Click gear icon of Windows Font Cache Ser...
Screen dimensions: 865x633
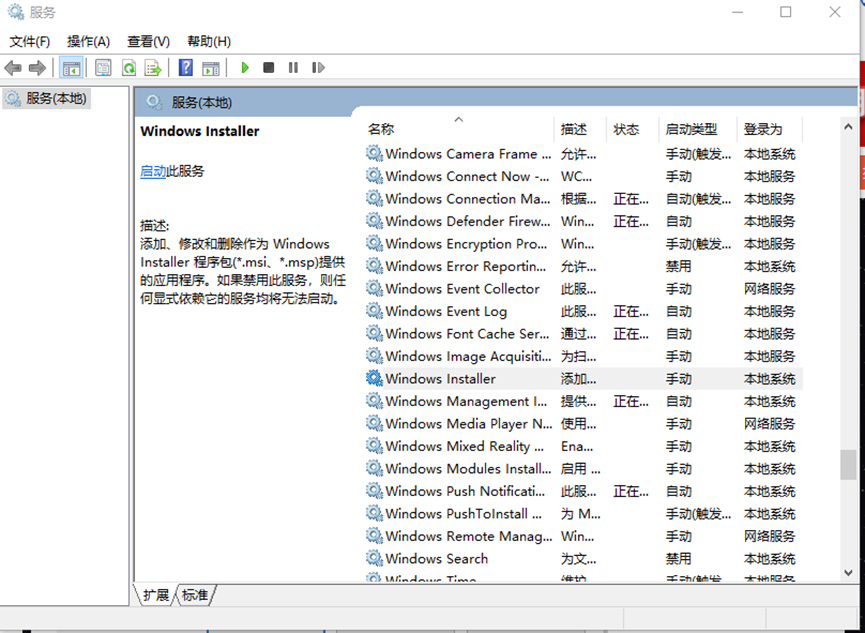(x=374, y=333)
